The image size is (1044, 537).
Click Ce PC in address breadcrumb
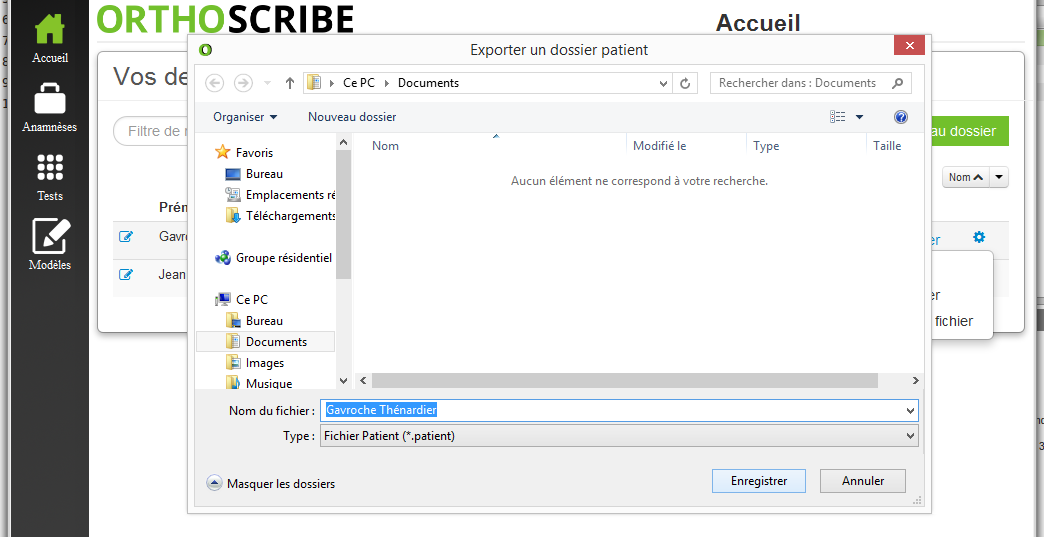click(x=359, y=83)
